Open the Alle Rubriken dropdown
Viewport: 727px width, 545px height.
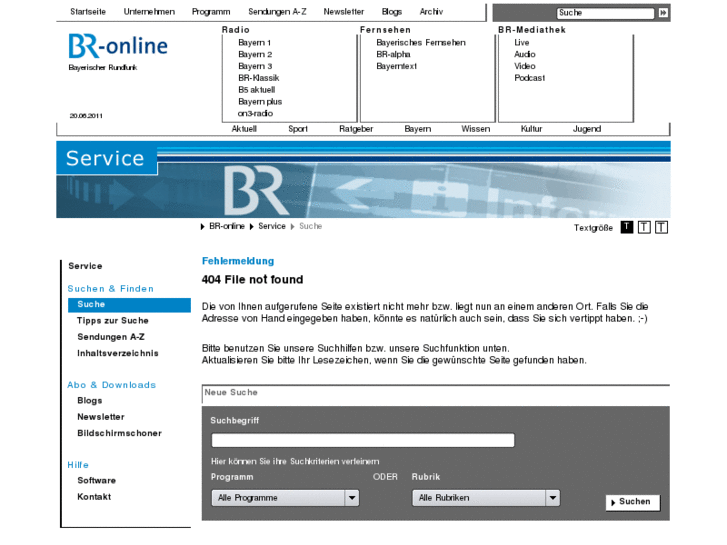(x=486, y=498)
